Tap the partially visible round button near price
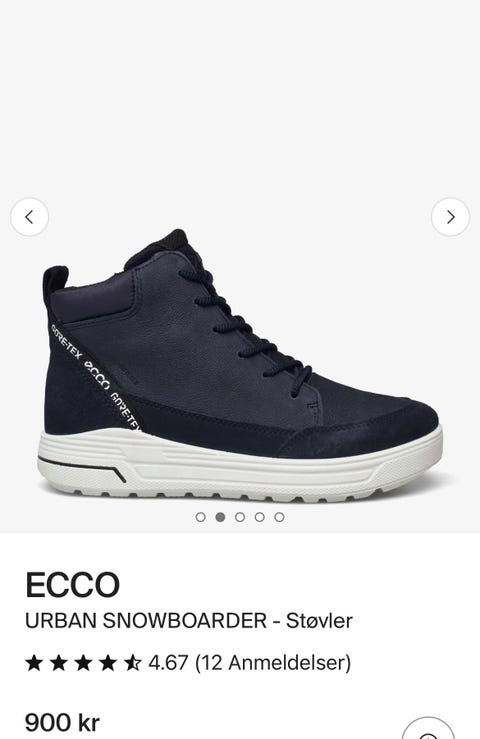This screenshot has width=480, height=739. 428,729
